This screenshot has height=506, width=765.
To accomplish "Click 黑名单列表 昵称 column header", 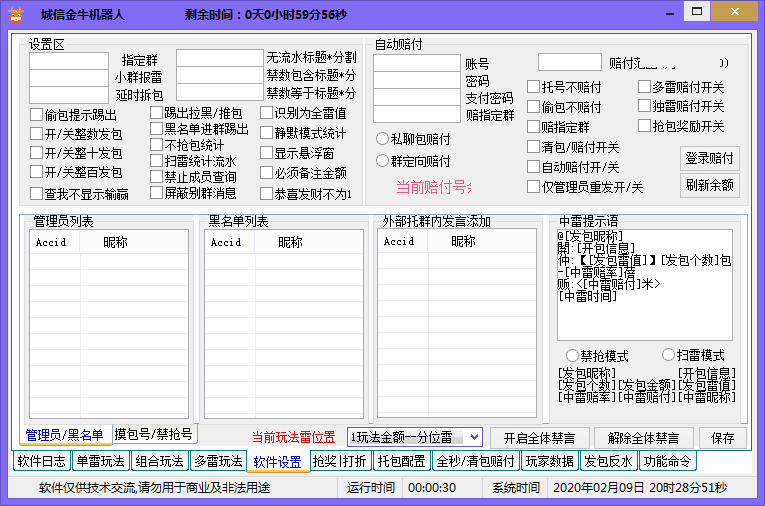I will (308, 243).
